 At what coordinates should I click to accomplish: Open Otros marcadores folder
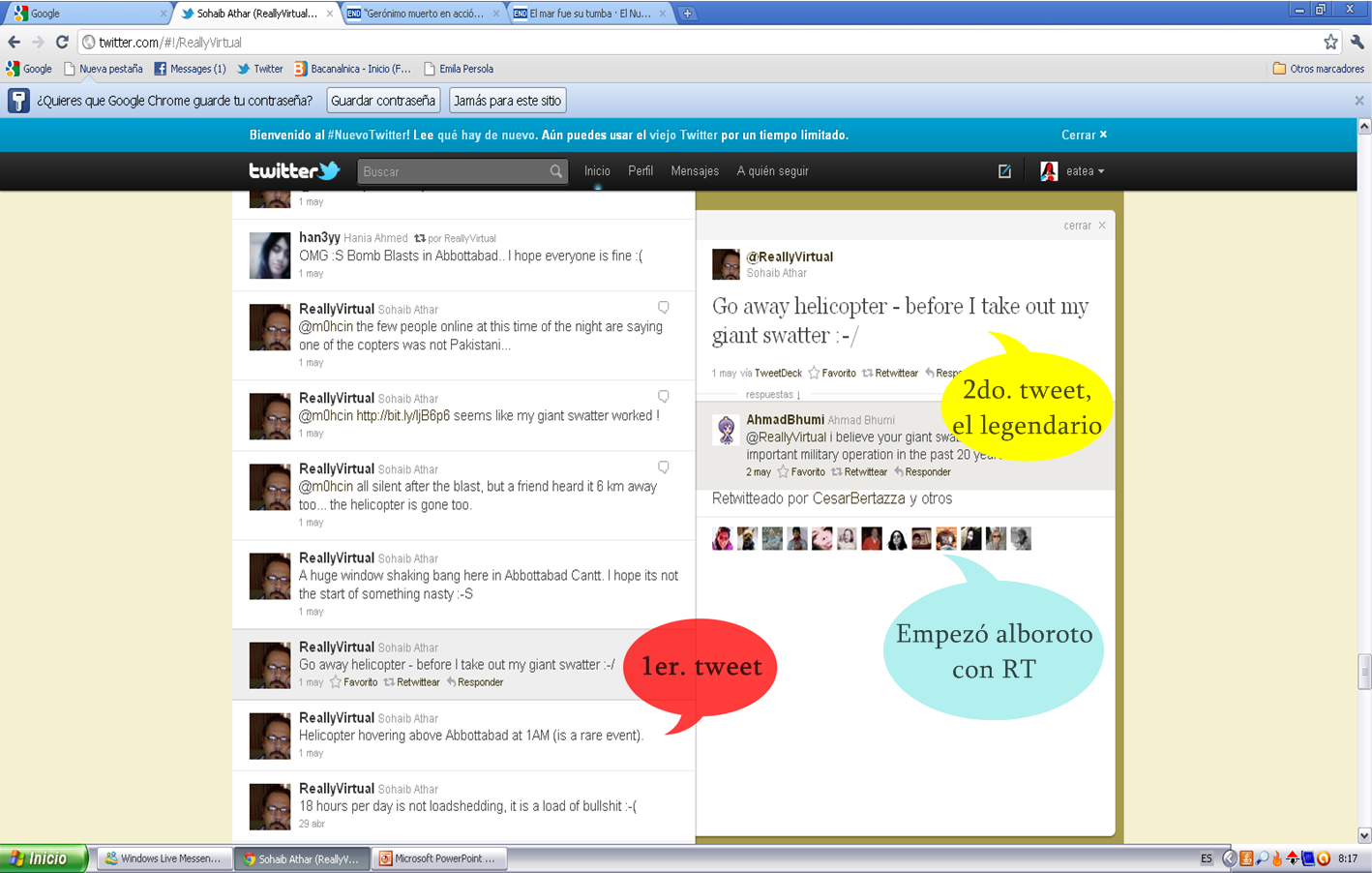1318,69
